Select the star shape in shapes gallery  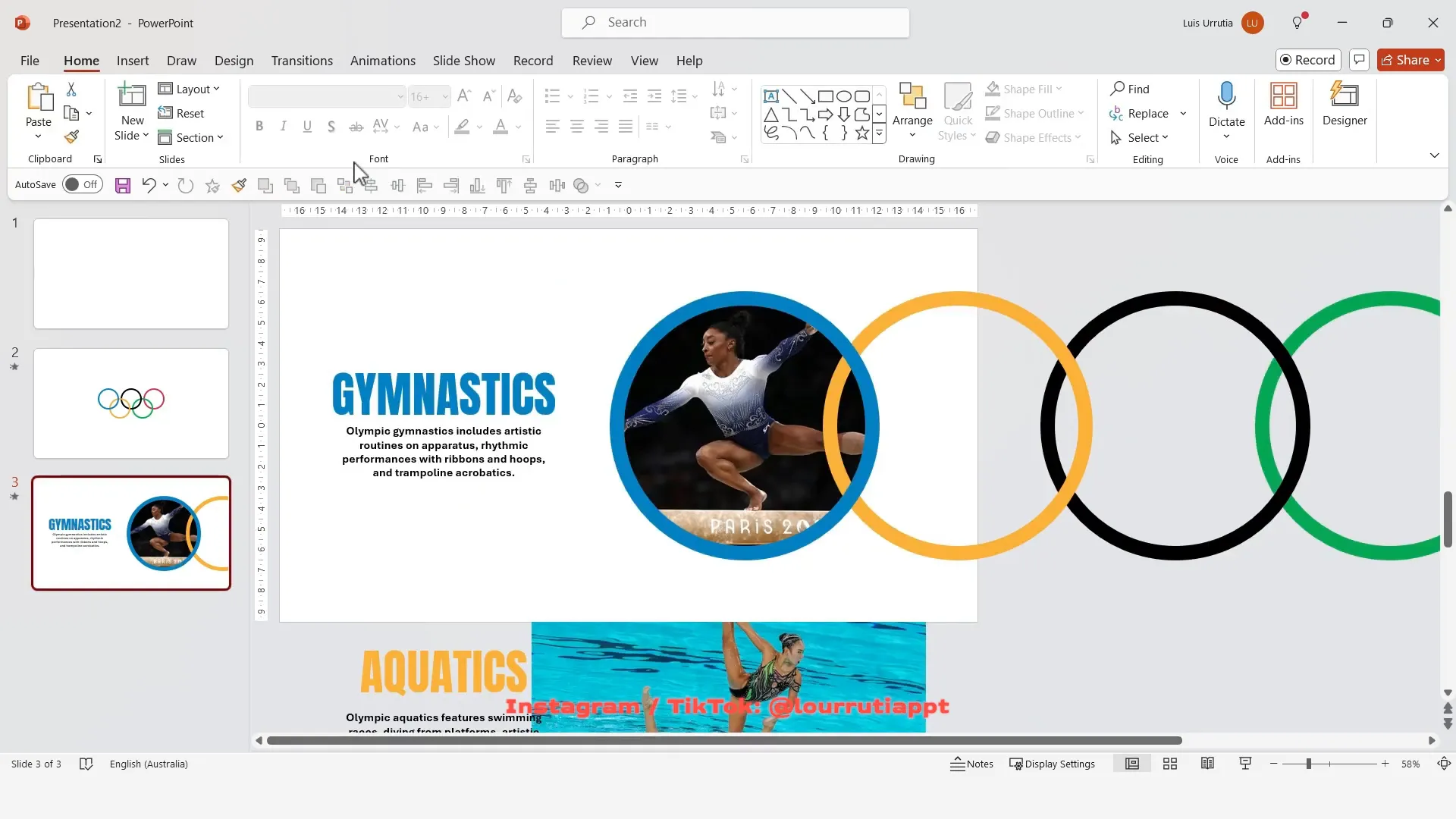[862, 133]
